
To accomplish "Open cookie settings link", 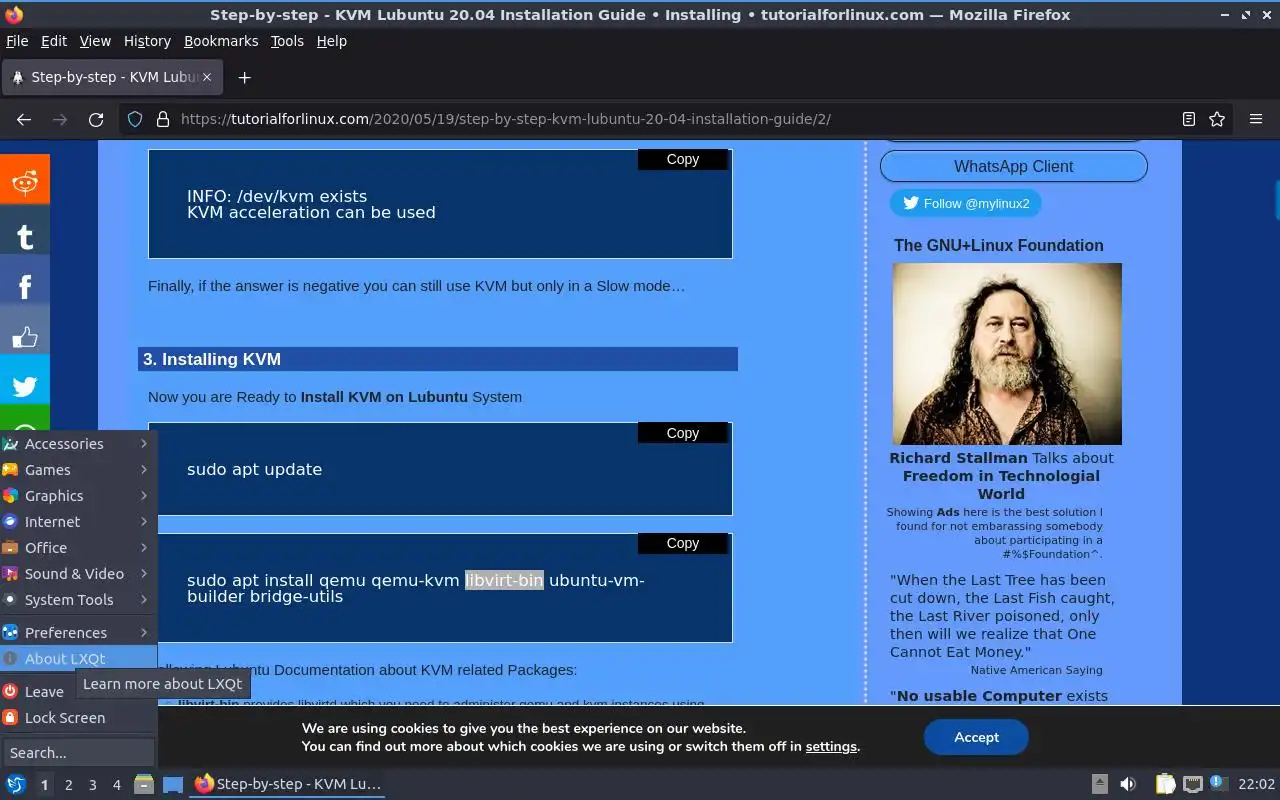I will pos(831,747).
